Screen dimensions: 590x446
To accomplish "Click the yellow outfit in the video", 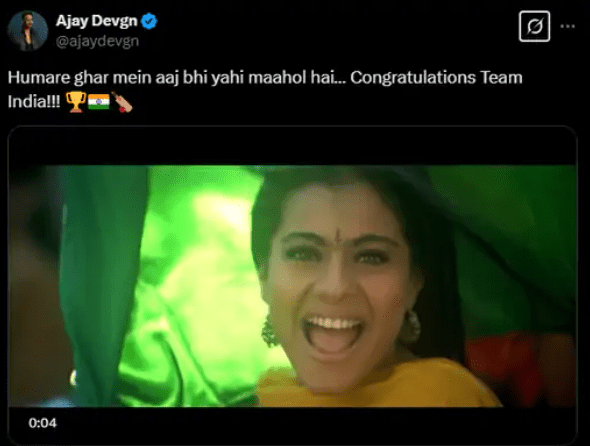I will click(376, 384).
